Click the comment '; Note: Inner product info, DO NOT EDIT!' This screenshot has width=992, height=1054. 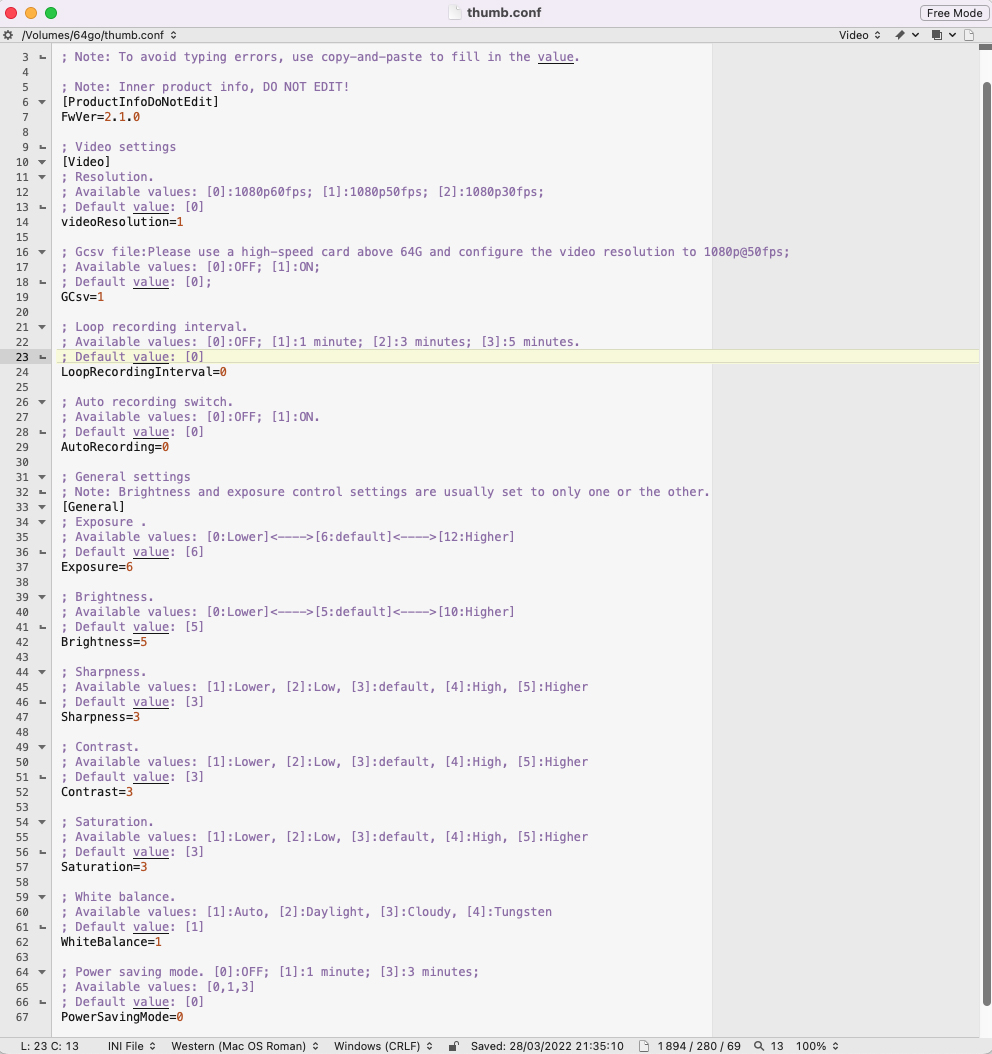[x=205, y=87]
